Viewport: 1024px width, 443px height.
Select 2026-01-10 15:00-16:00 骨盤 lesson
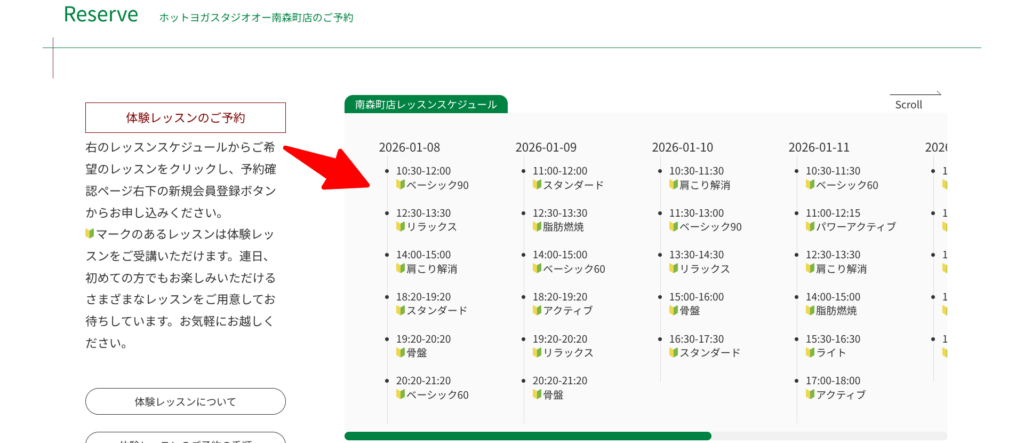point(696,304)
